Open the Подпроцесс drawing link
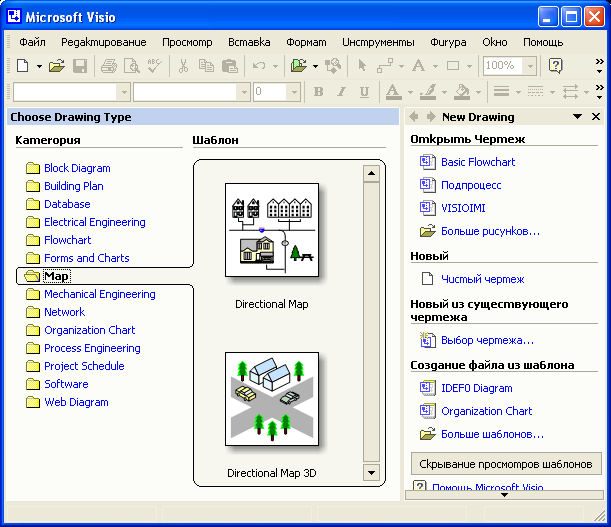The width and height of the screenshot is (611, 527). click(x=471, y=185)
